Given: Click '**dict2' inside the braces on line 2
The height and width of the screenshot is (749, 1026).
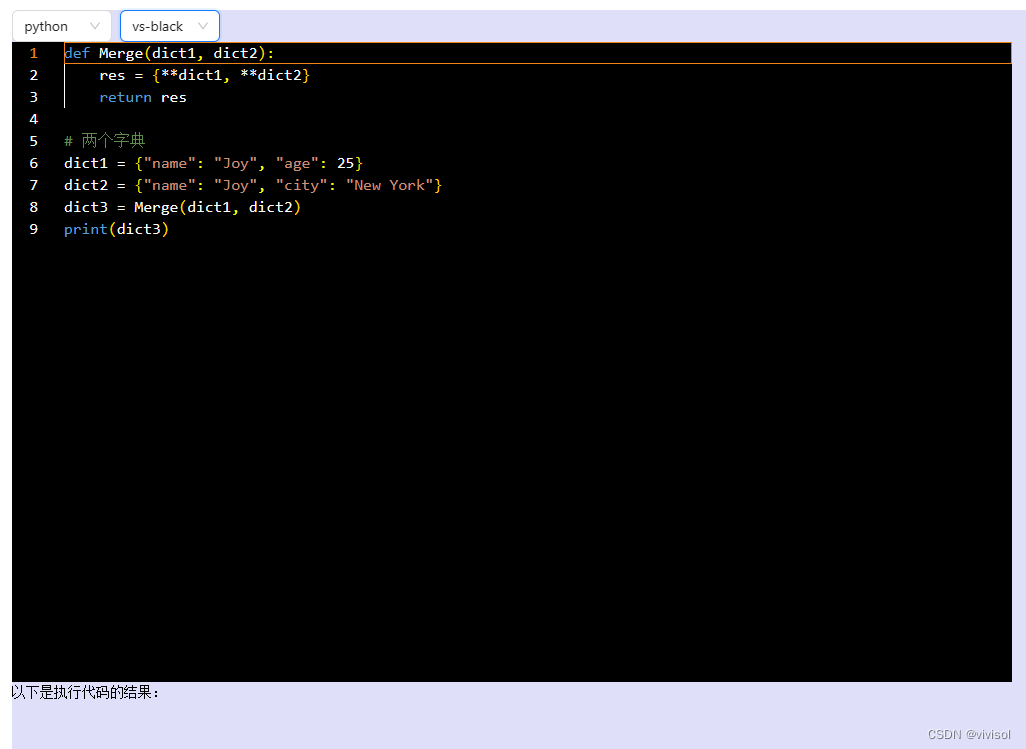Looking at the screenshot, I should (270, 75).
